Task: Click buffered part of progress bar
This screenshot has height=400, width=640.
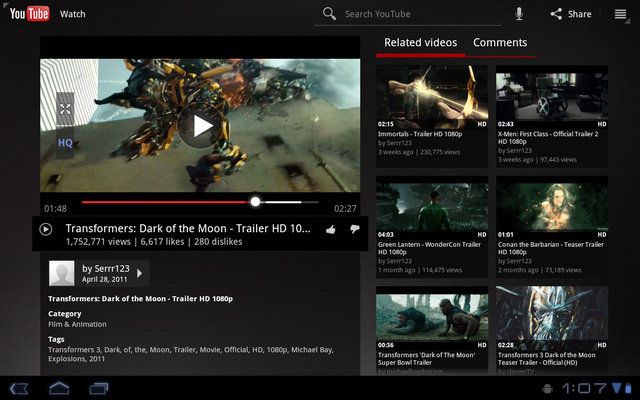Action: [282, 202]
